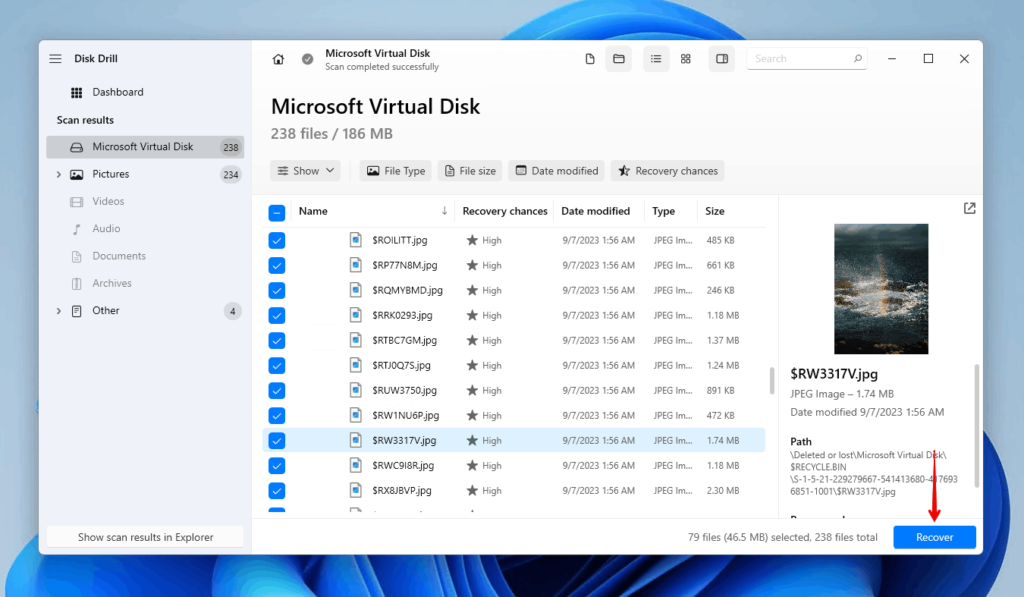Select list view layout icon

656,59
